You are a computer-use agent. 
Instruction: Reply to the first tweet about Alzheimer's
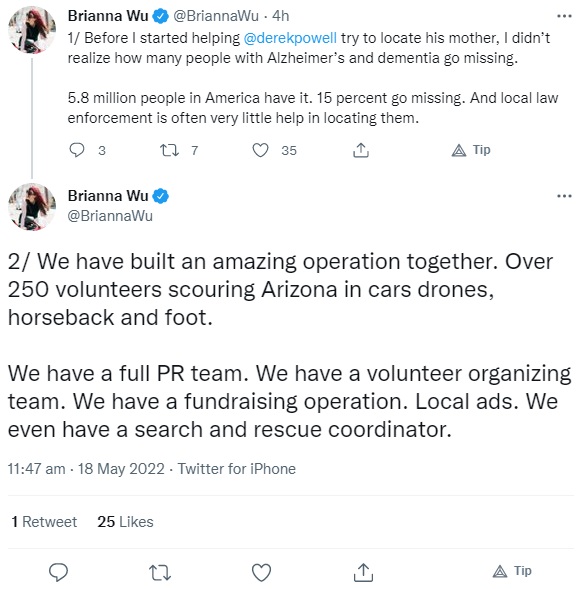tap(77, 150)
